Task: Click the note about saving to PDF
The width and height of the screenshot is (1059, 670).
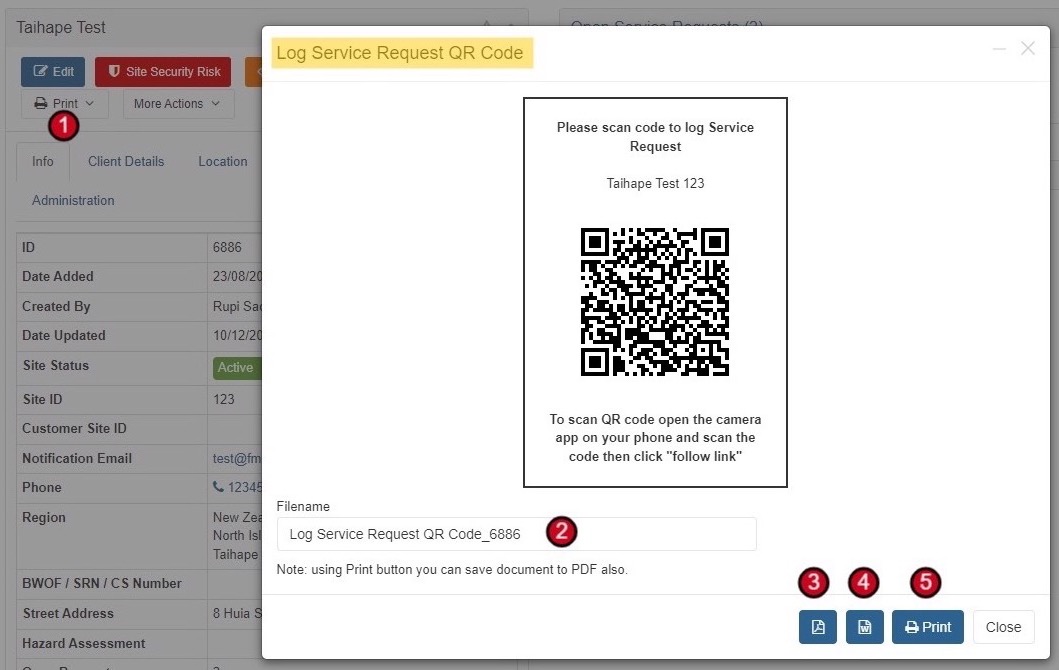Action: coord(452,569)
